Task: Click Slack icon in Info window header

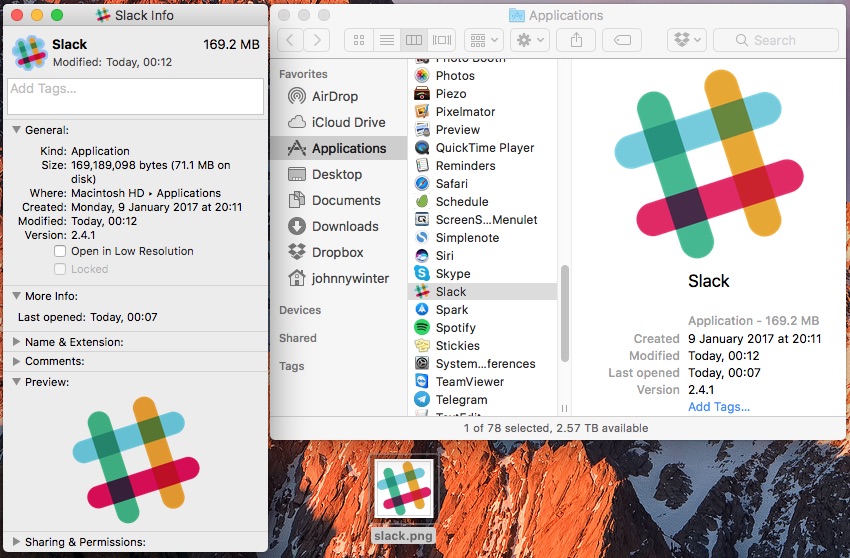Action: tap(29, 53)
